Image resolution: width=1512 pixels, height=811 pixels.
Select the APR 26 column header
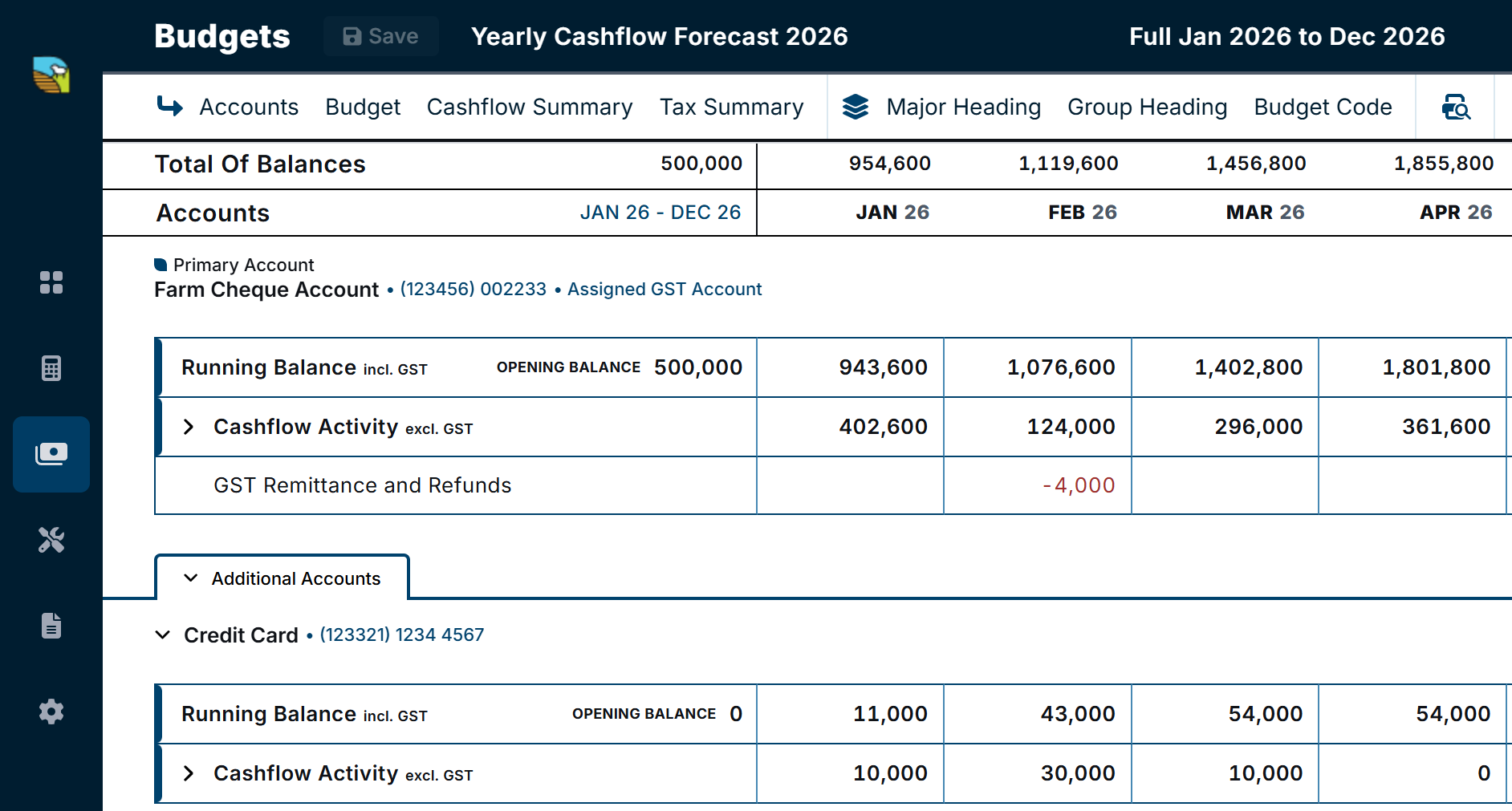1456,213
